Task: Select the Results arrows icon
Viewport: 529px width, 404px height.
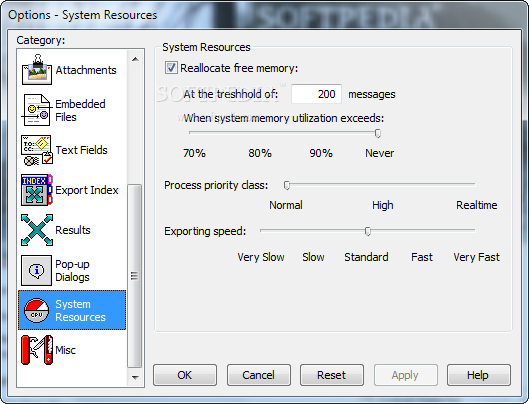Action: pos(37,230)
